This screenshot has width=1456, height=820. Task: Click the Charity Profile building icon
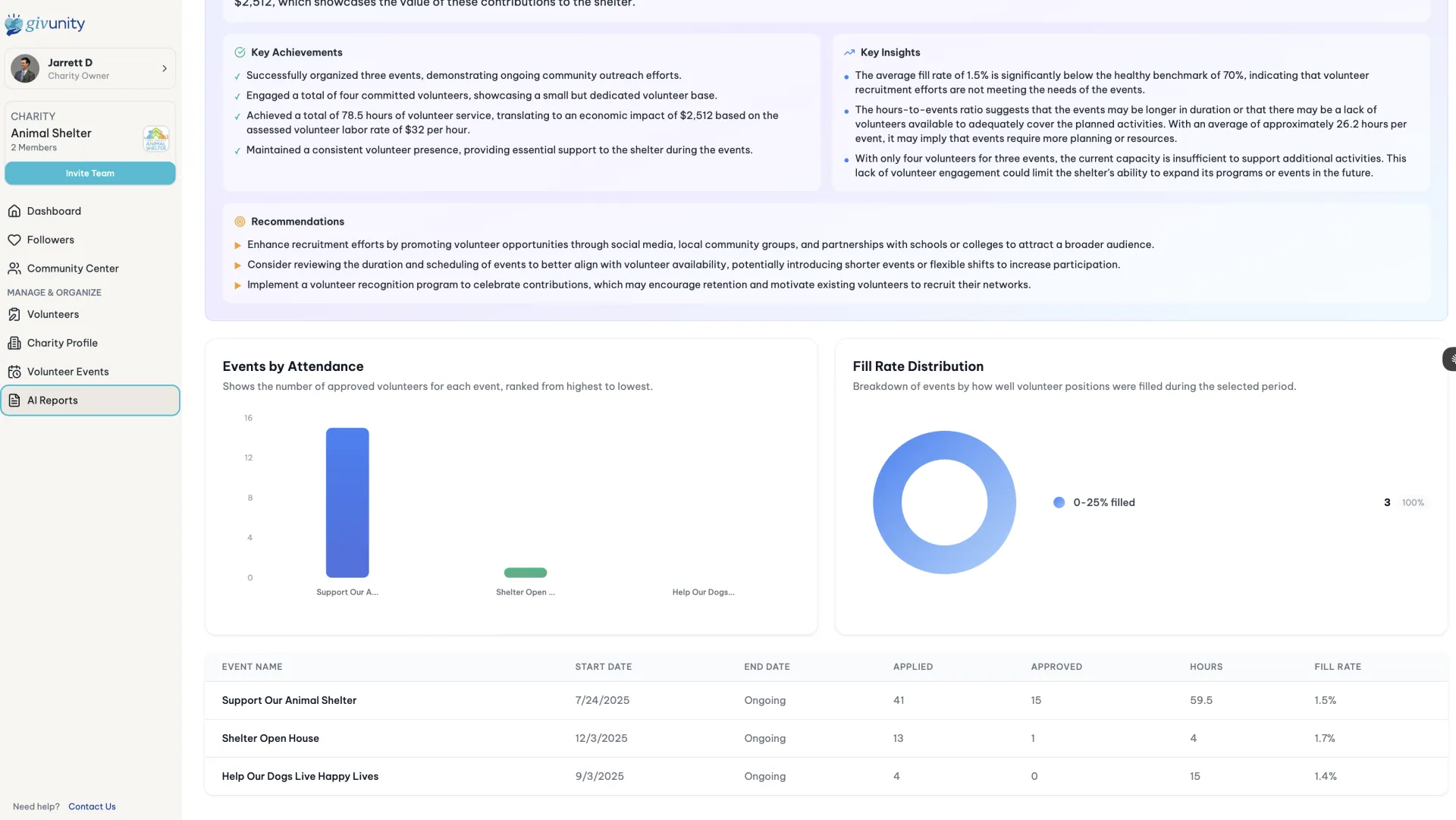click(x=15, y=343)
